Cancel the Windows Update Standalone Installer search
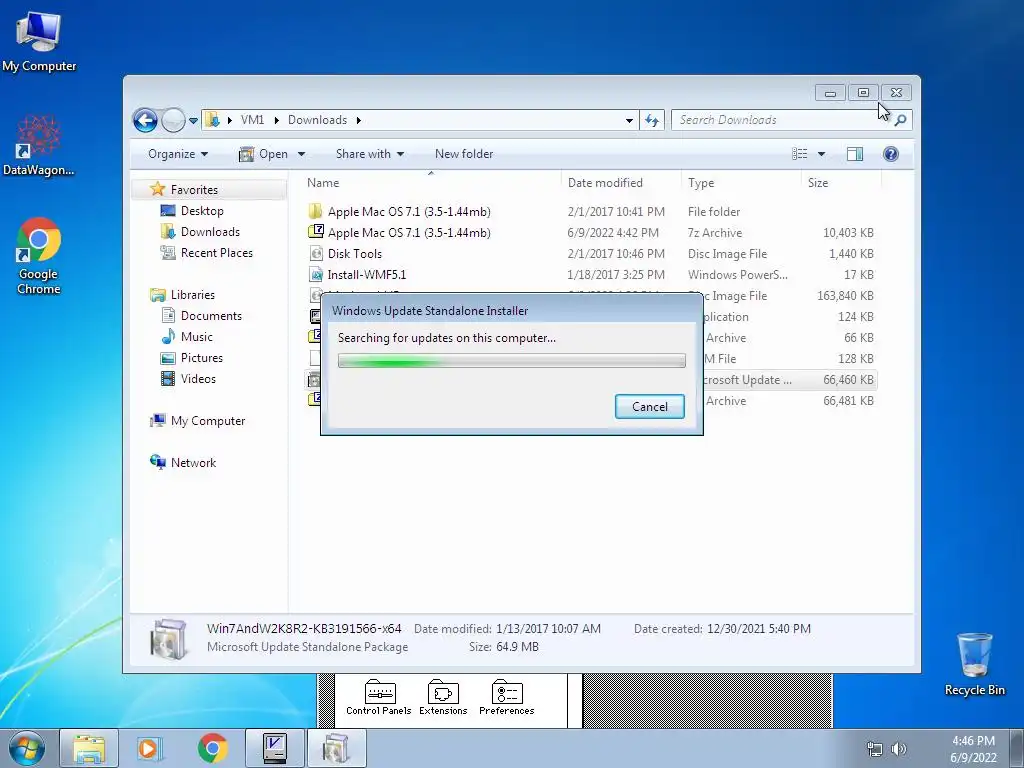1024x768 pixels. [649, 406]
